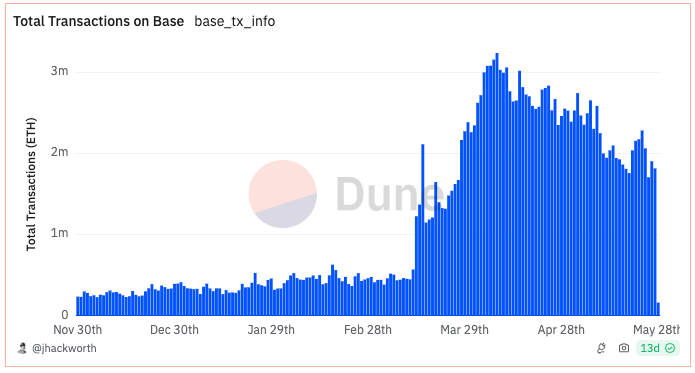Image resolution: width=695 pixels, height=373 pixels.
Task: Click the 13d freshness badge
Action: coord(658,348)
